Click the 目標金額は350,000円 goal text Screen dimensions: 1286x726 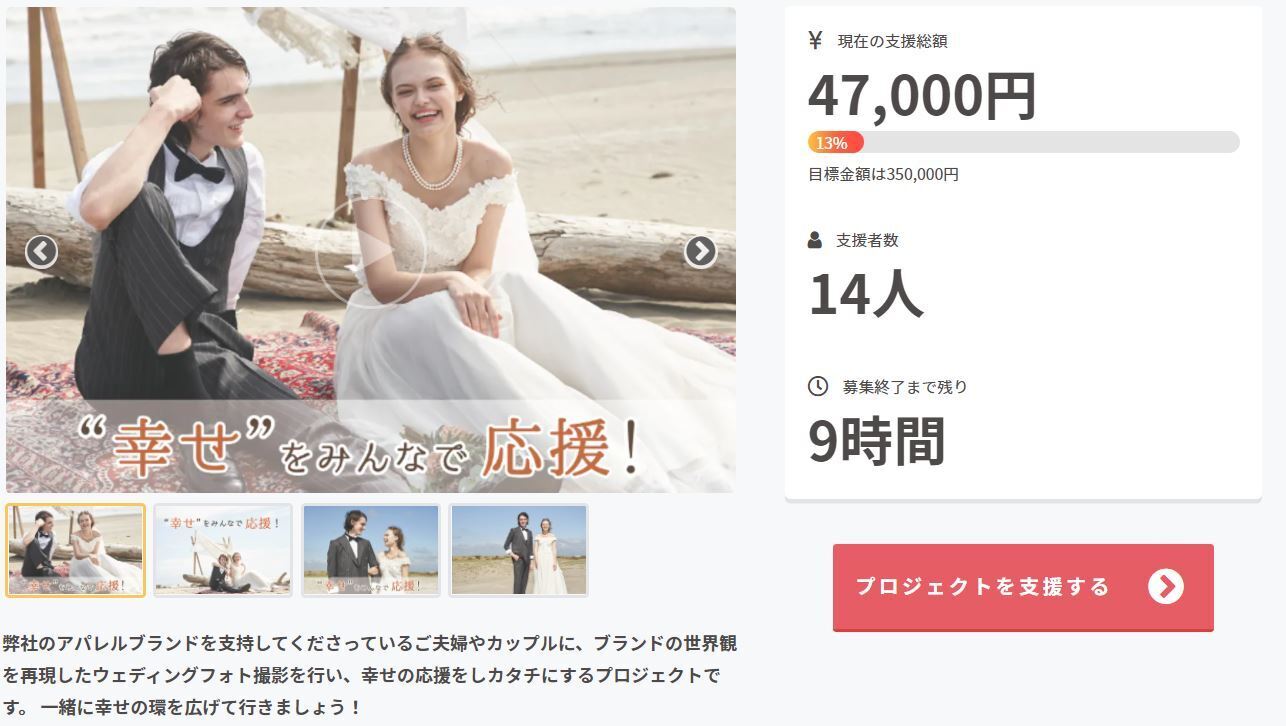884,174
